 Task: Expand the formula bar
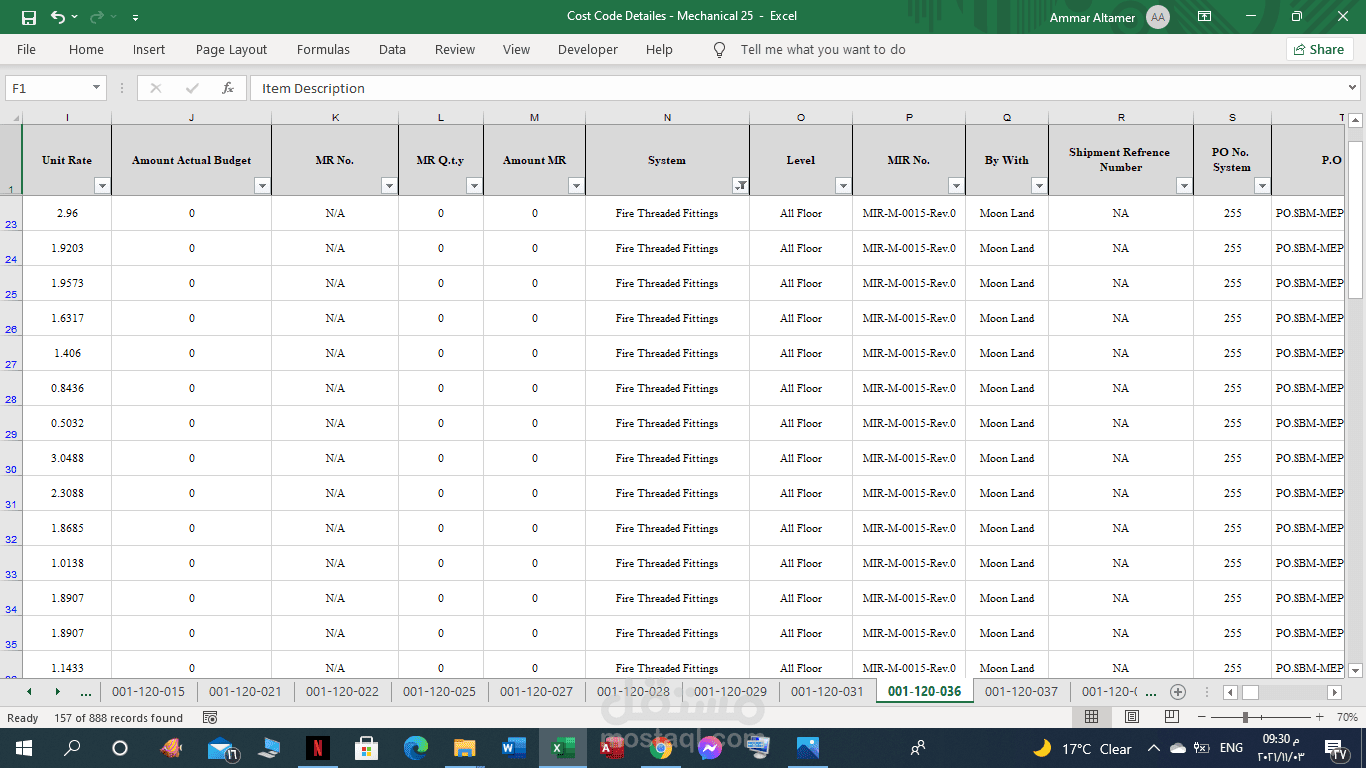1353,88
